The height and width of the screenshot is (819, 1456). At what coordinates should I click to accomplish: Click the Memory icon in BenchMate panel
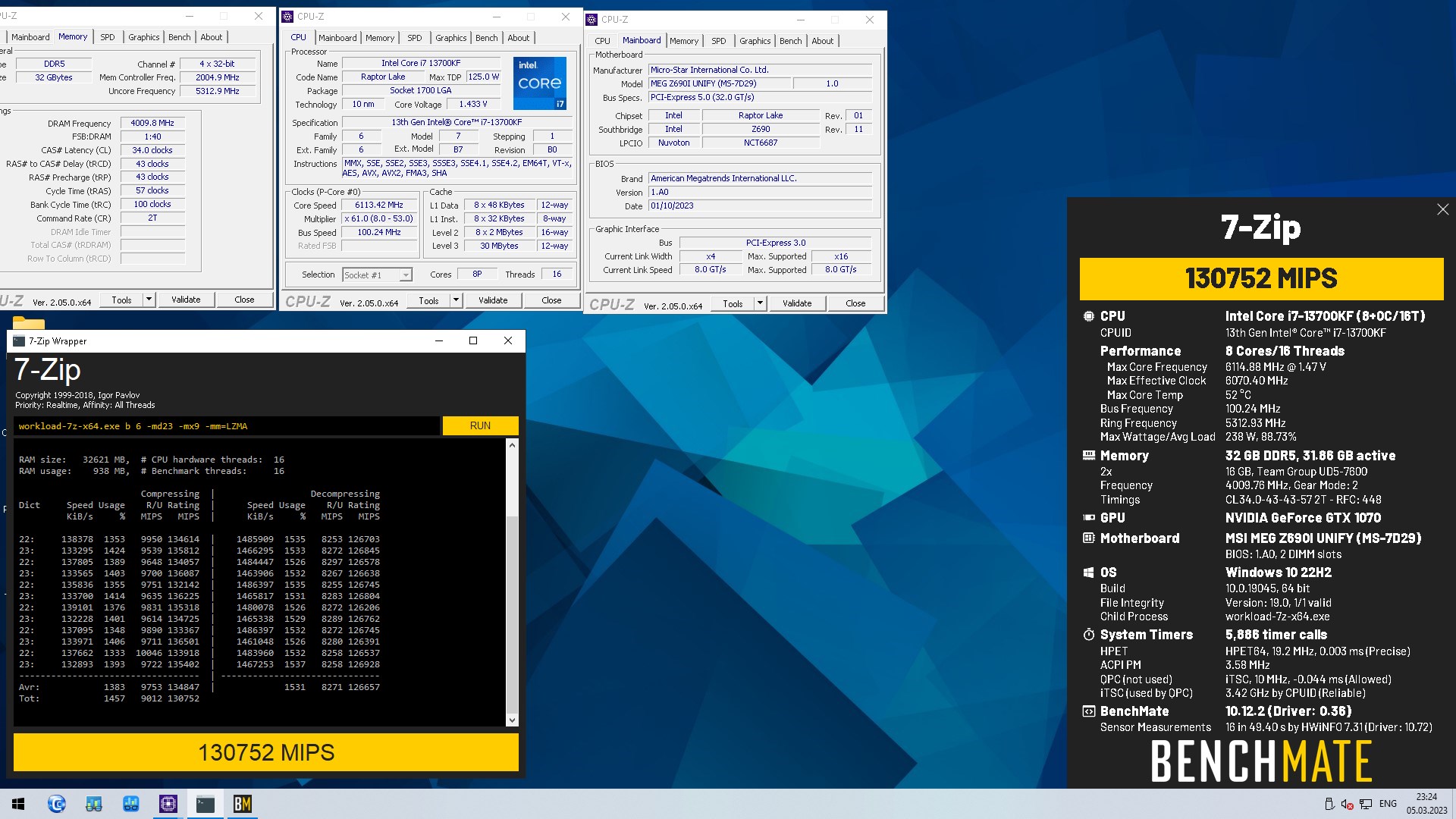point(1088,456)
